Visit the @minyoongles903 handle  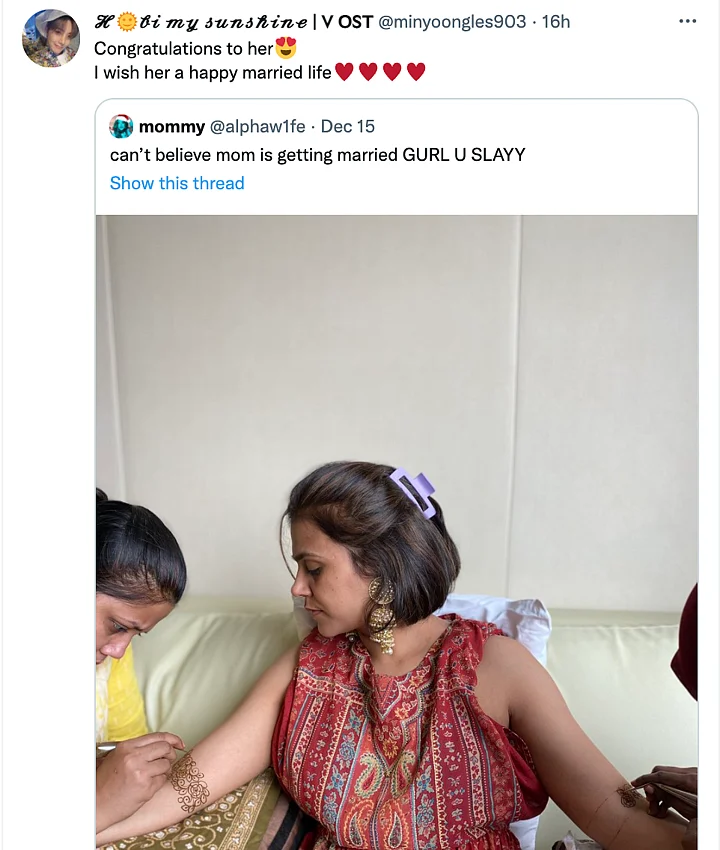click(x=452, y=22)
